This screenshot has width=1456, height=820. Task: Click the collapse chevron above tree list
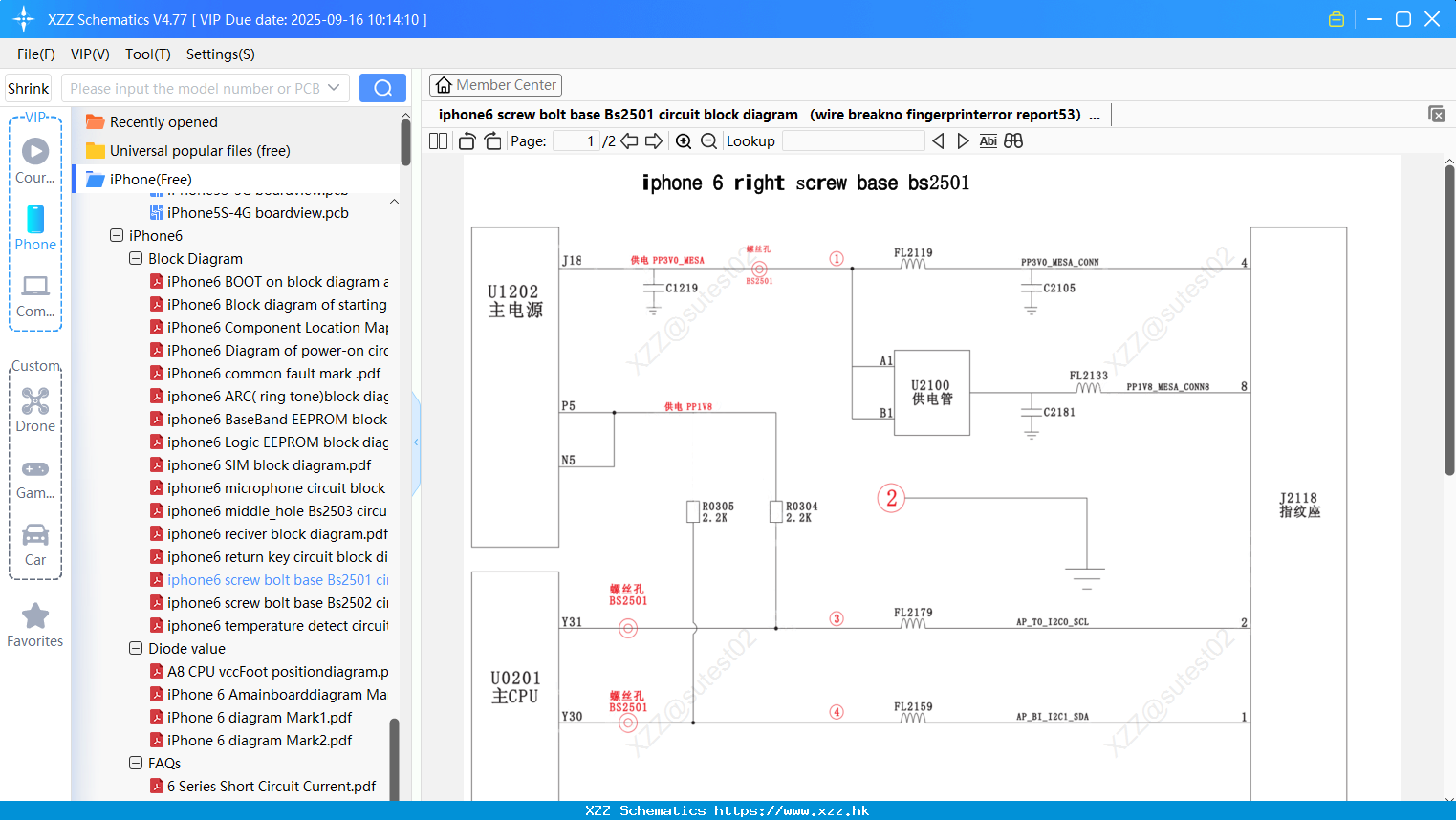point(394,201)
